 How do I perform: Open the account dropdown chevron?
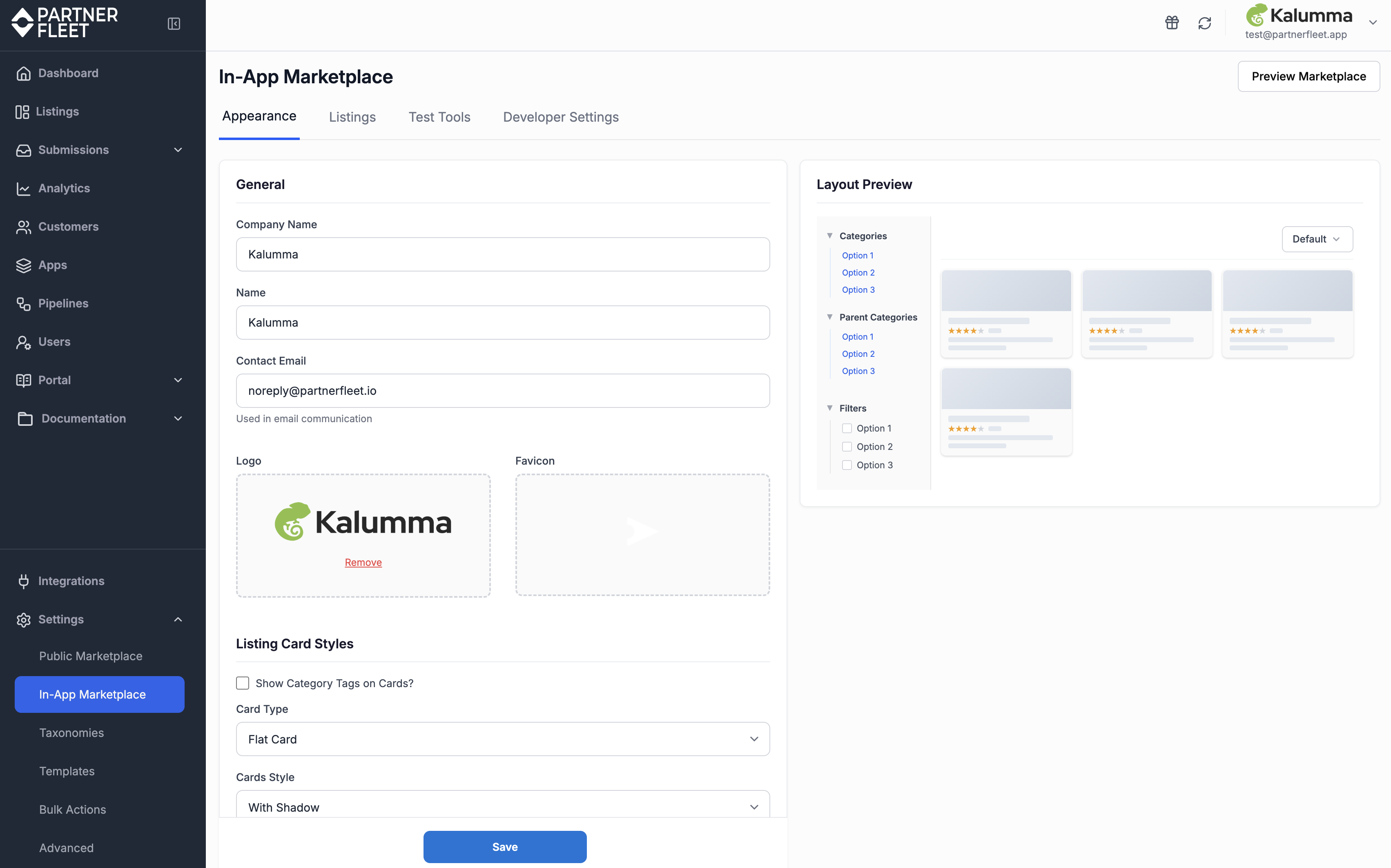(x=1373, y=23)
